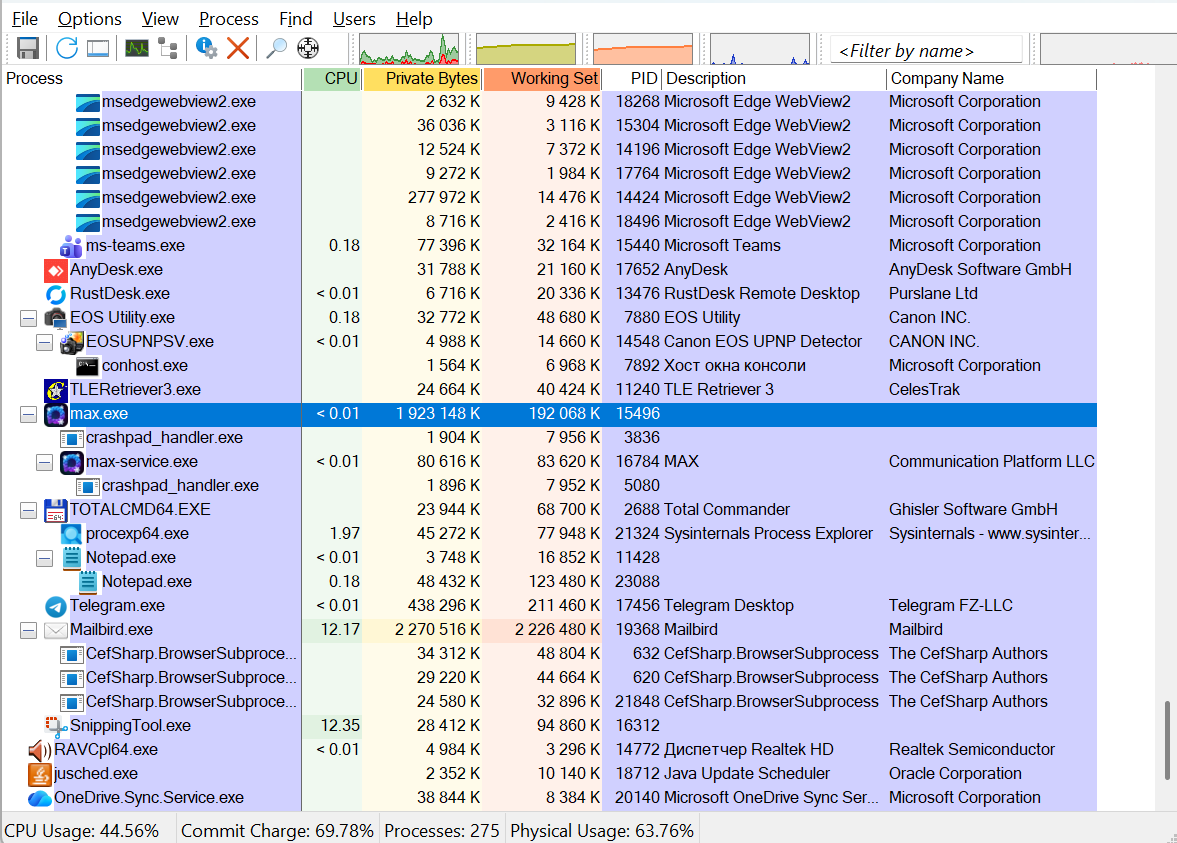
Task: Sort by the Private Bytes column header
Action: [423, 79]
